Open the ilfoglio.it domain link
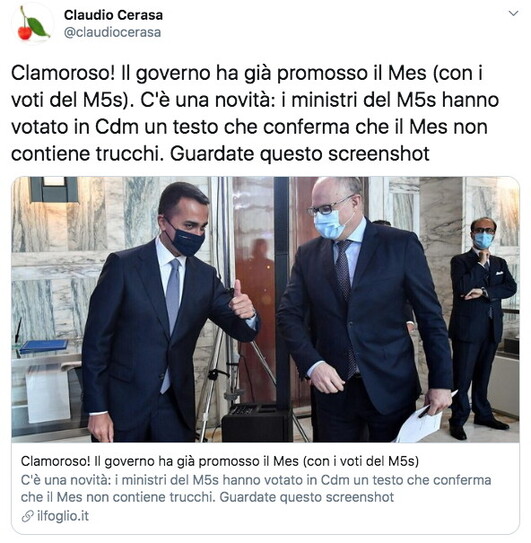The height and width of the screenshot is (543, 531). [63, 516]
